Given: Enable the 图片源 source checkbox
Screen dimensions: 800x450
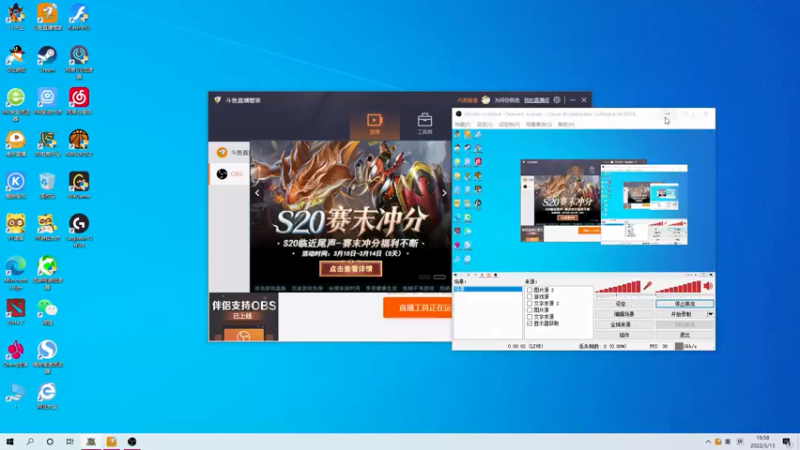Looking at the screenshot, I should [x=530, y=310].
